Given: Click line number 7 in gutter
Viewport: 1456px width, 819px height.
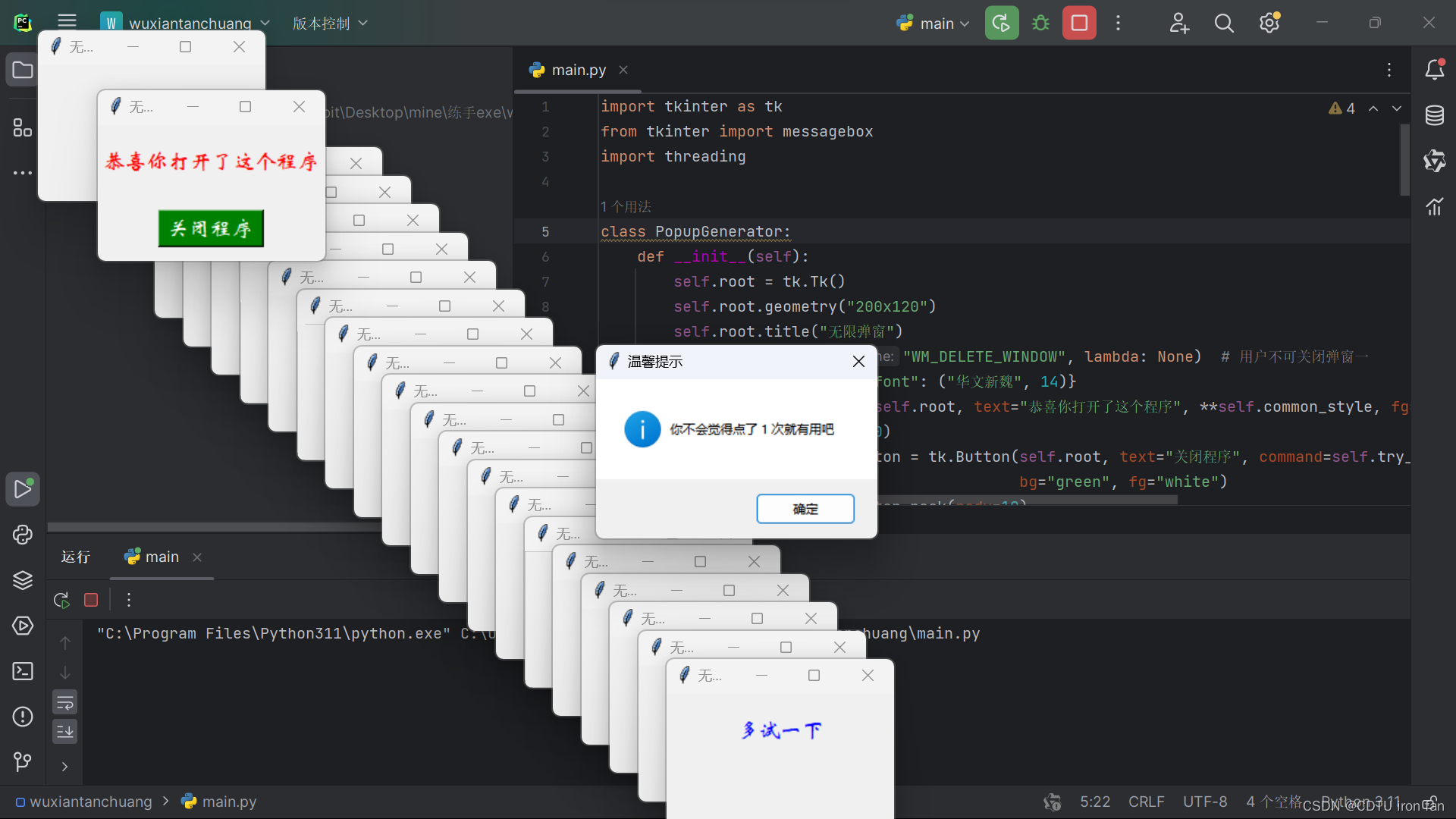Looking at the screenshot, I should (x=545, y=281).
